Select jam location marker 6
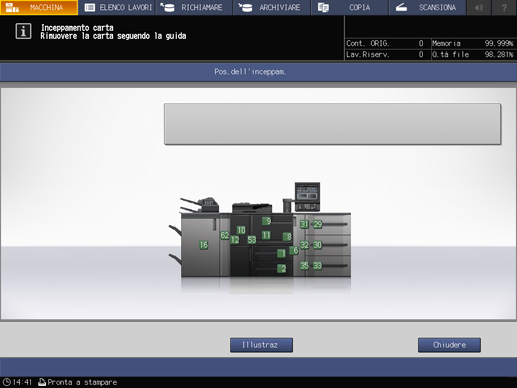Screen dimensions: 517x388 pyautogui.click(x=294, y=250)
